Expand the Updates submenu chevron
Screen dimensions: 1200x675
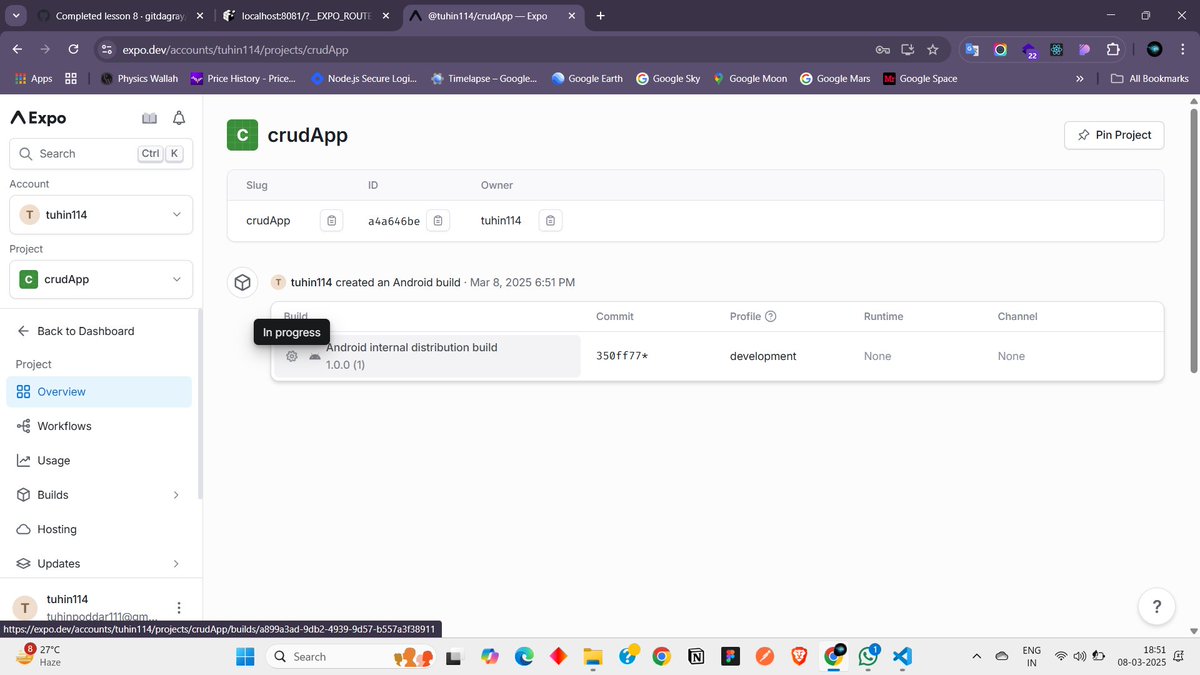click(176, 564)
